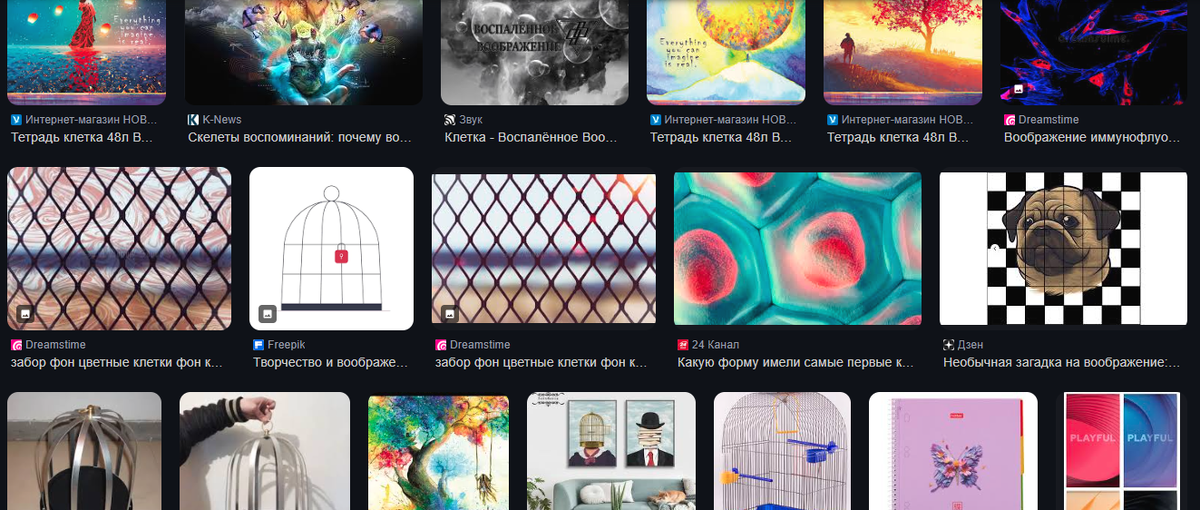Open the wire birdcage with blue perches image
1200x510 pixels.
782,451
